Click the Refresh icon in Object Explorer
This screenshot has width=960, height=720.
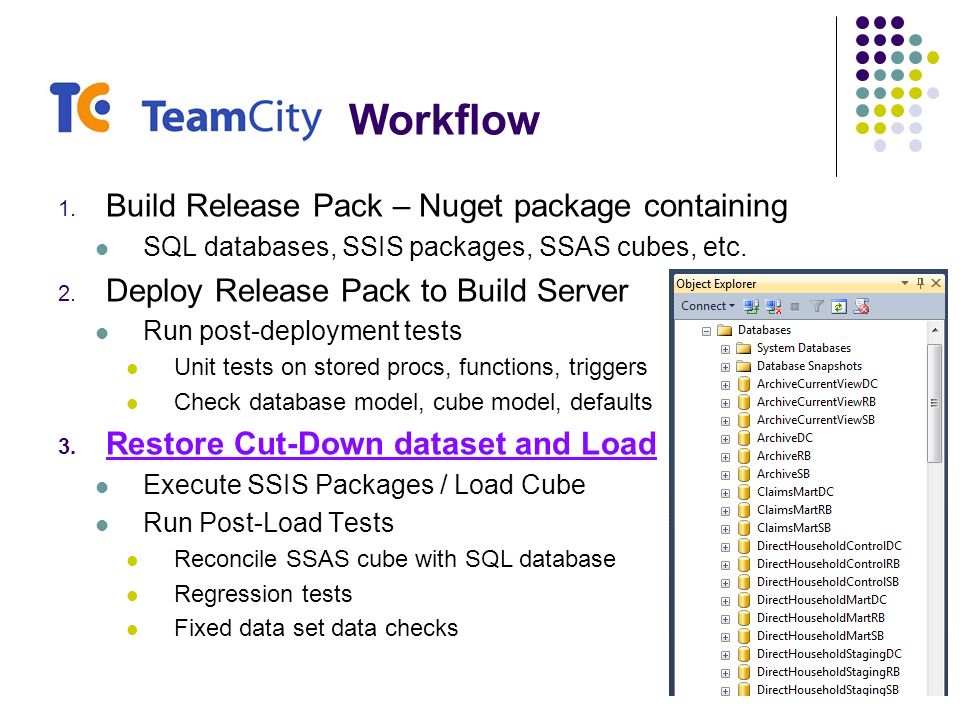[839, 307]
